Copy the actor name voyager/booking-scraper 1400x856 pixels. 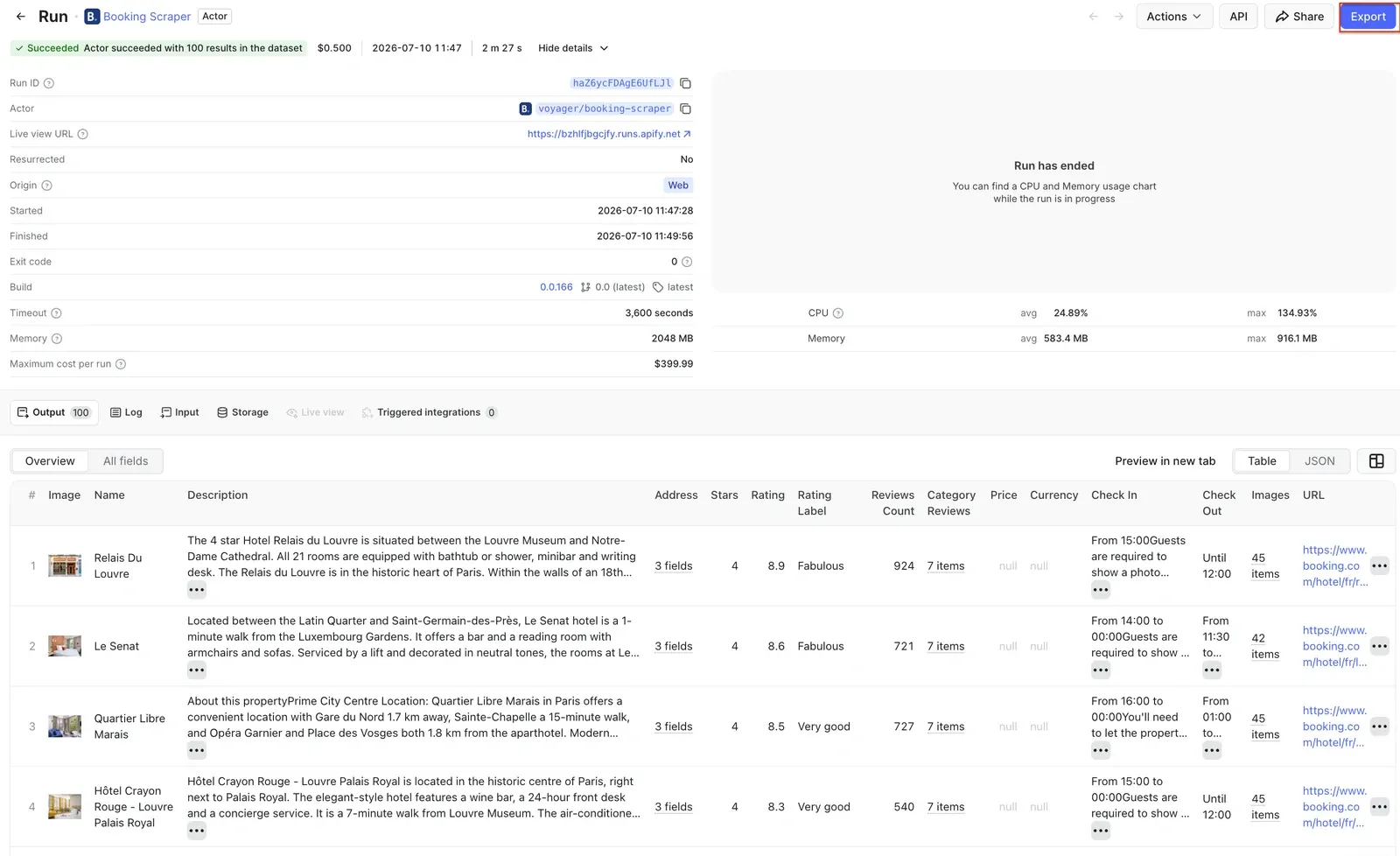(686, 109)
